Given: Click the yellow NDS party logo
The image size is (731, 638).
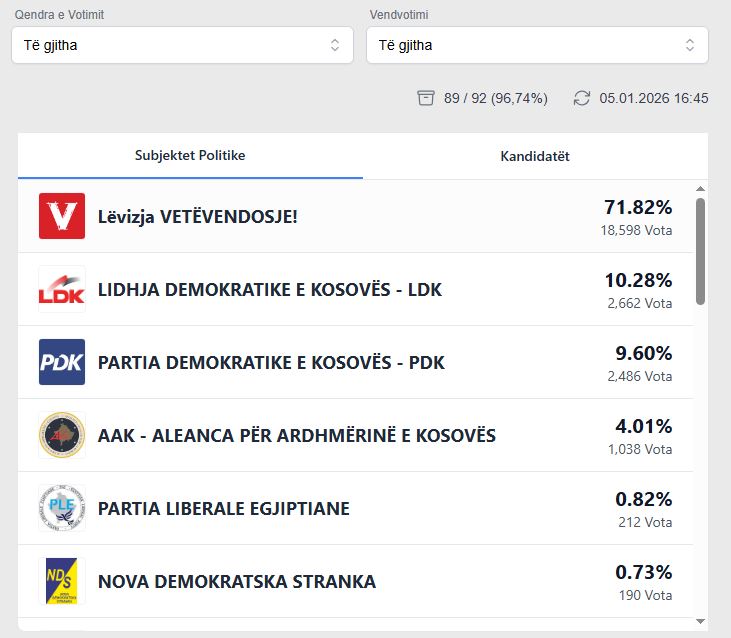Looking at the screenshot, I should tap(62, 581).
